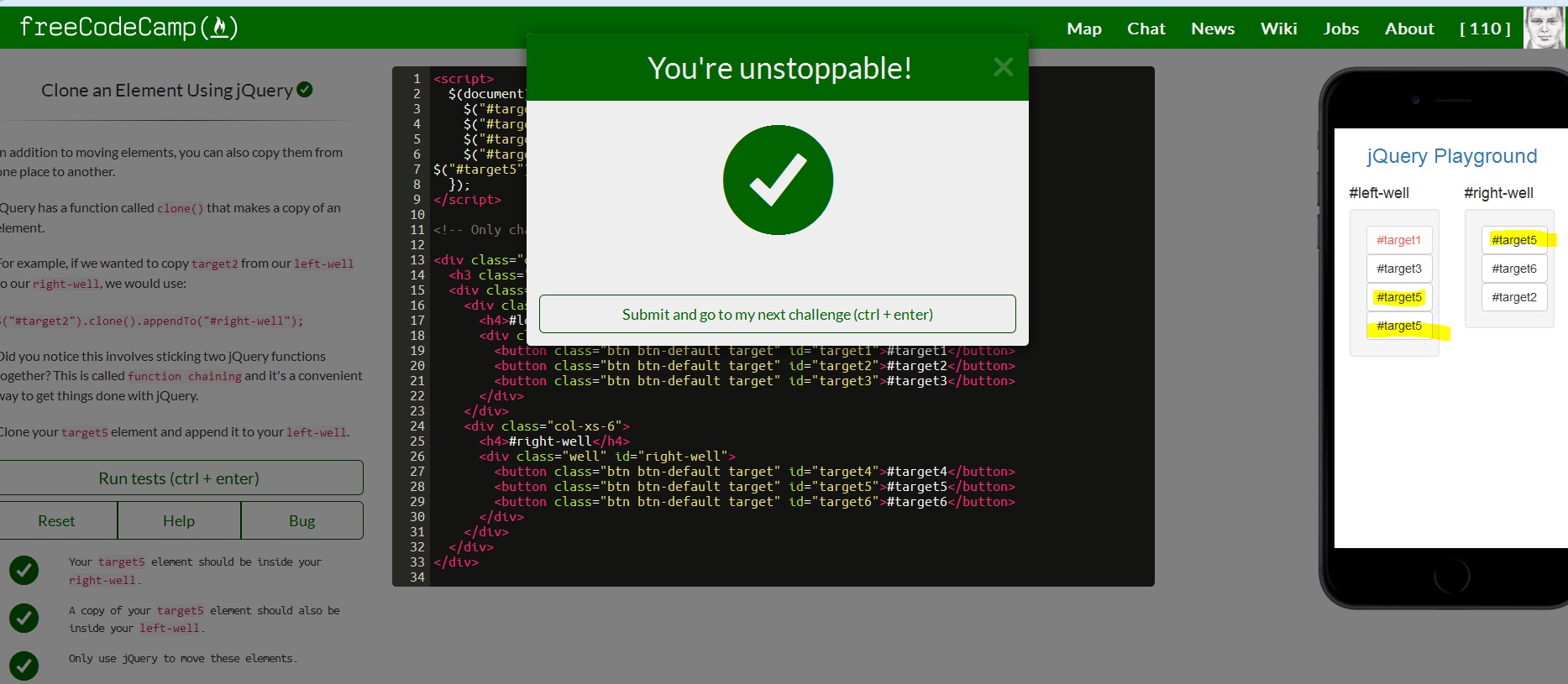Click checkmark for Only use jQuery test

pos(24,666)
